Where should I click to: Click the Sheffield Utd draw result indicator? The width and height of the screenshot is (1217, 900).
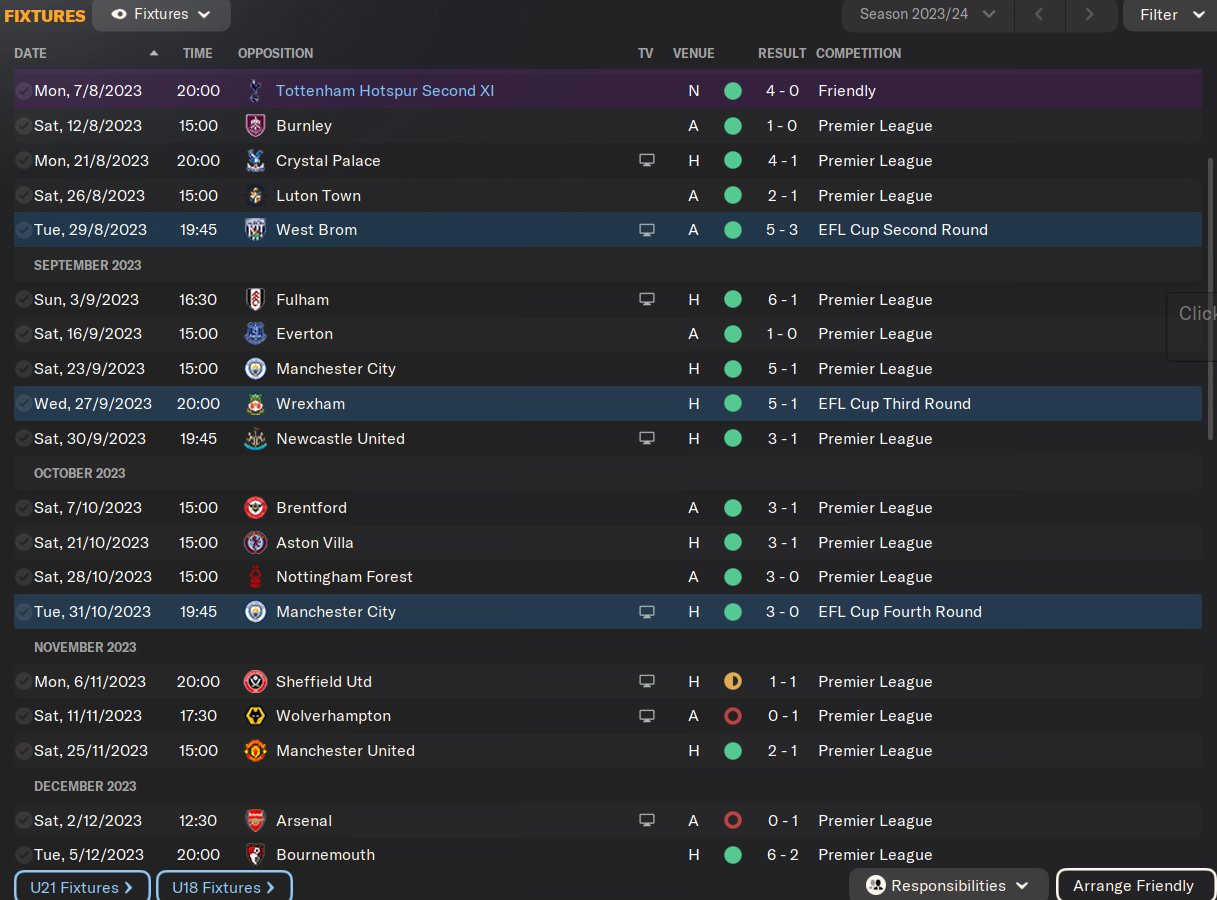tap(733, 682)
